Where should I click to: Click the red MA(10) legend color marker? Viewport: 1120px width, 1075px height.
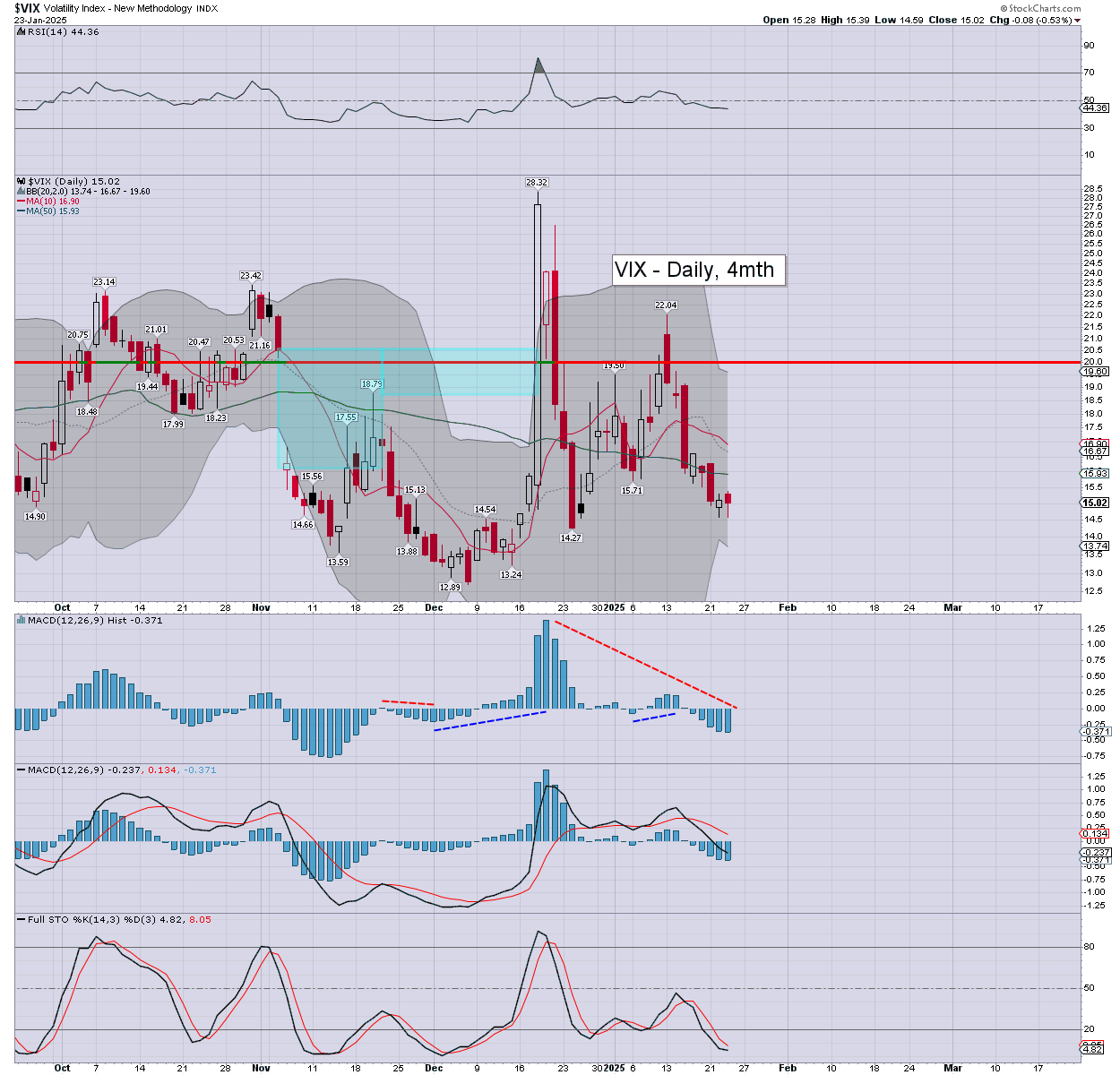21,202
